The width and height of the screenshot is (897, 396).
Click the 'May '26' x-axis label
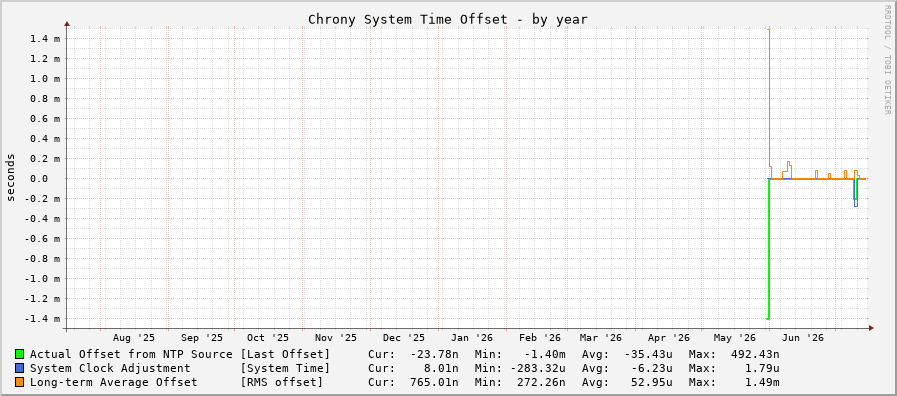point(736,338)
